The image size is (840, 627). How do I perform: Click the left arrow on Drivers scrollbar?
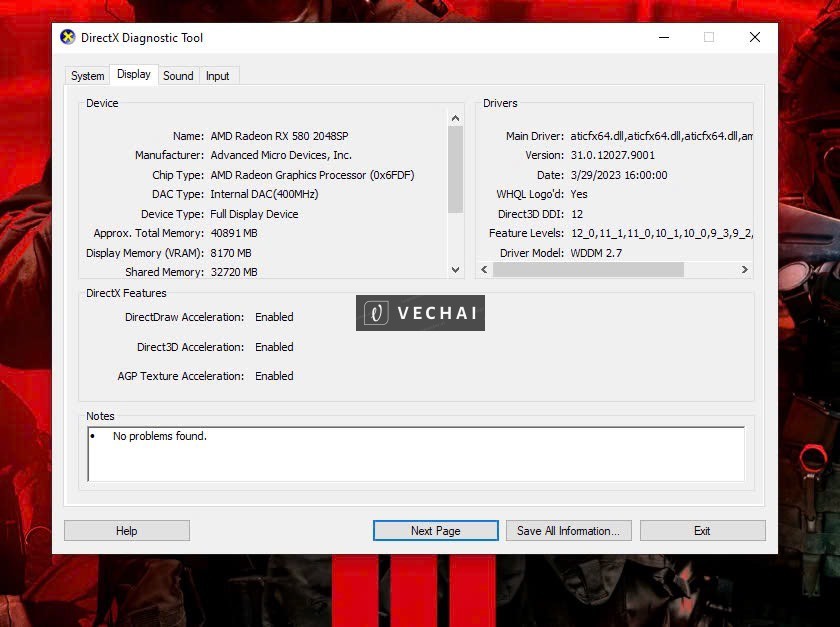[482, 270]
